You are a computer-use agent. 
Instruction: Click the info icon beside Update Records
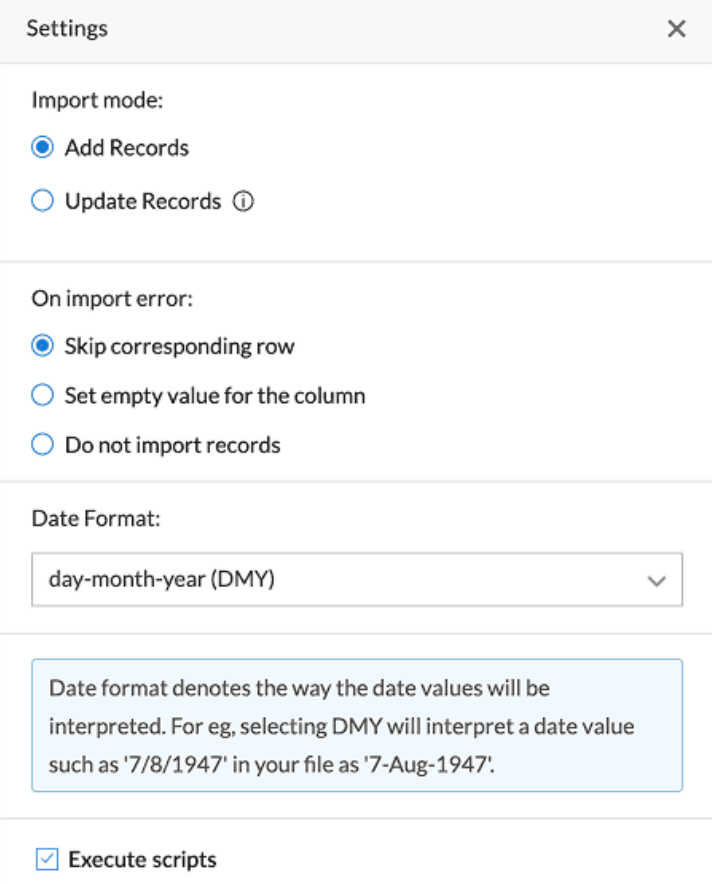pyautogui.click(x=243, y=202)
